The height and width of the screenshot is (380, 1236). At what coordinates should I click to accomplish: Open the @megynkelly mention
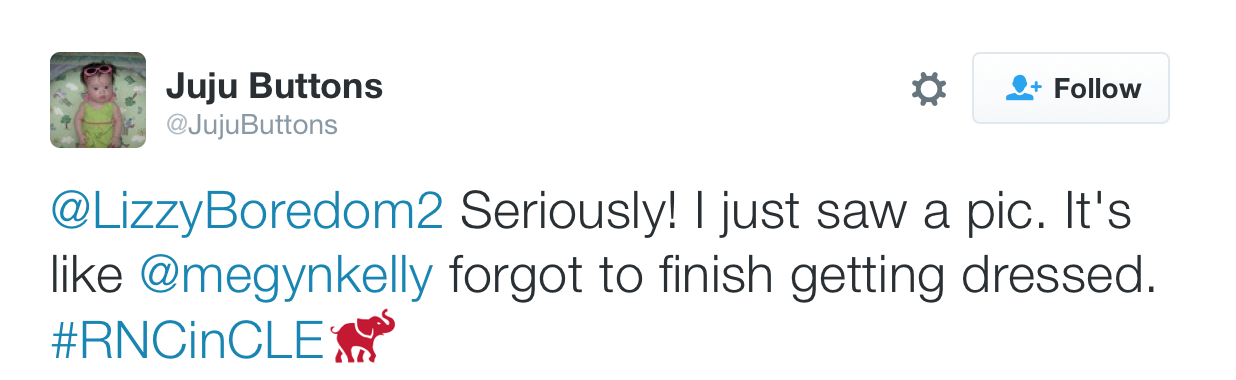pos(287,276)
